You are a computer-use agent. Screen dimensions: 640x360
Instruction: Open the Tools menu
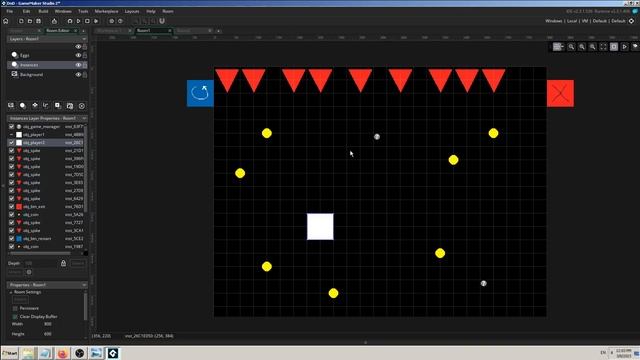83,11
